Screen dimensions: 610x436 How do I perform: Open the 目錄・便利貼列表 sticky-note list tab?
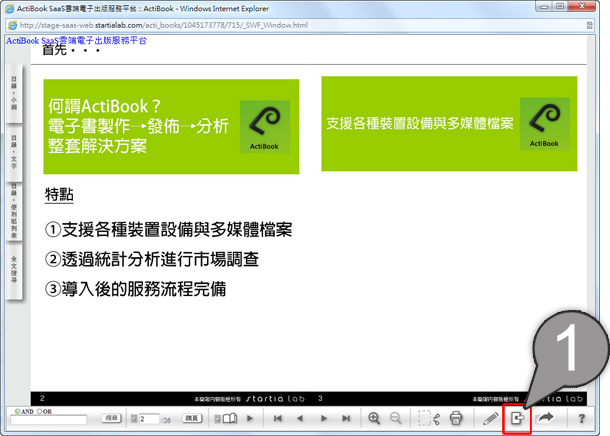pos(14,210)
